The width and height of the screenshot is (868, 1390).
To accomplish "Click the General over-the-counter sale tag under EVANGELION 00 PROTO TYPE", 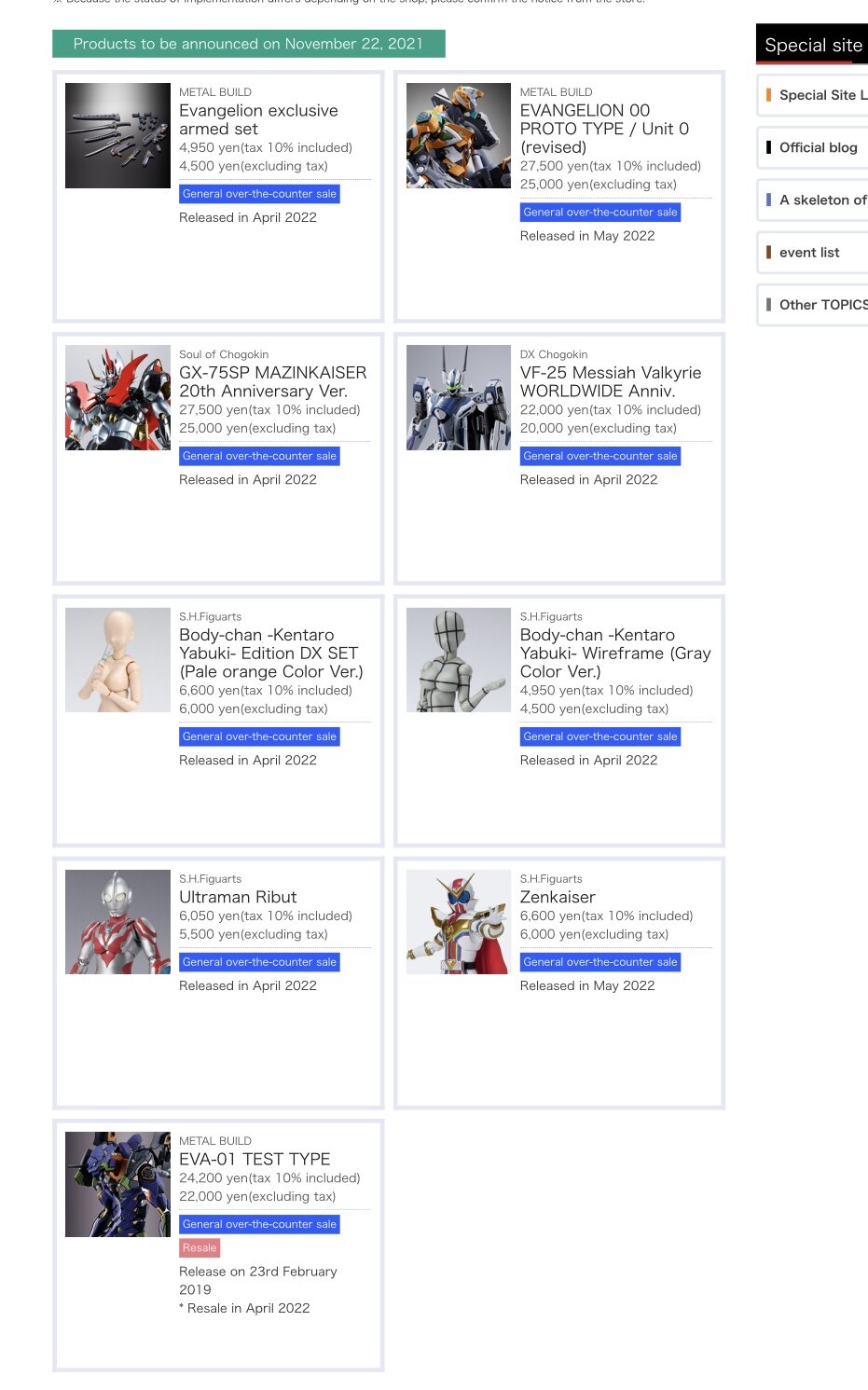I will [x=600, y=213].
